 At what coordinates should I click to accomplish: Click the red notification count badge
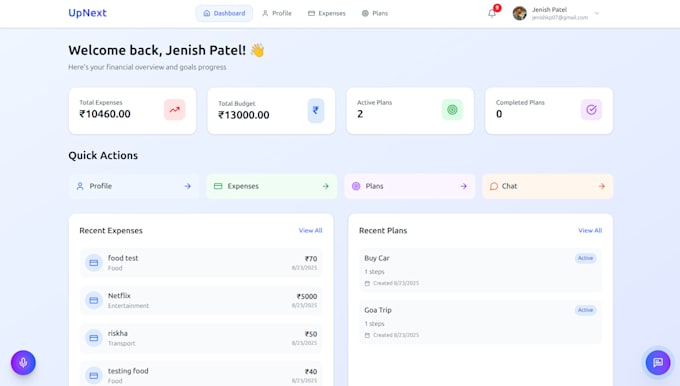pyautogui.click(x=497, y=8)
